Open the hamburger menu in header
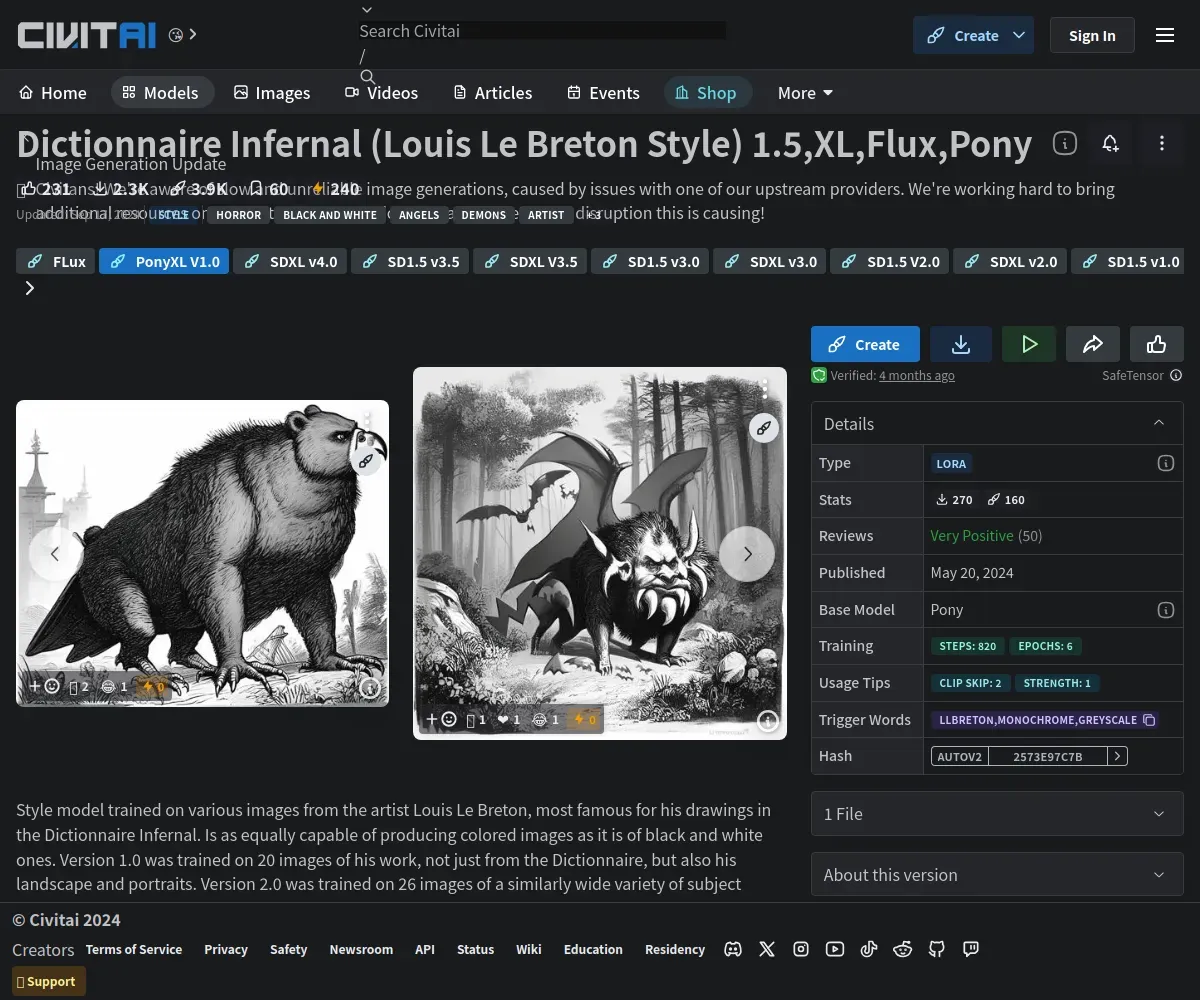The height and width of the screenshot is (1000, 1200). pyautogui.click(x=1165, y=35)
